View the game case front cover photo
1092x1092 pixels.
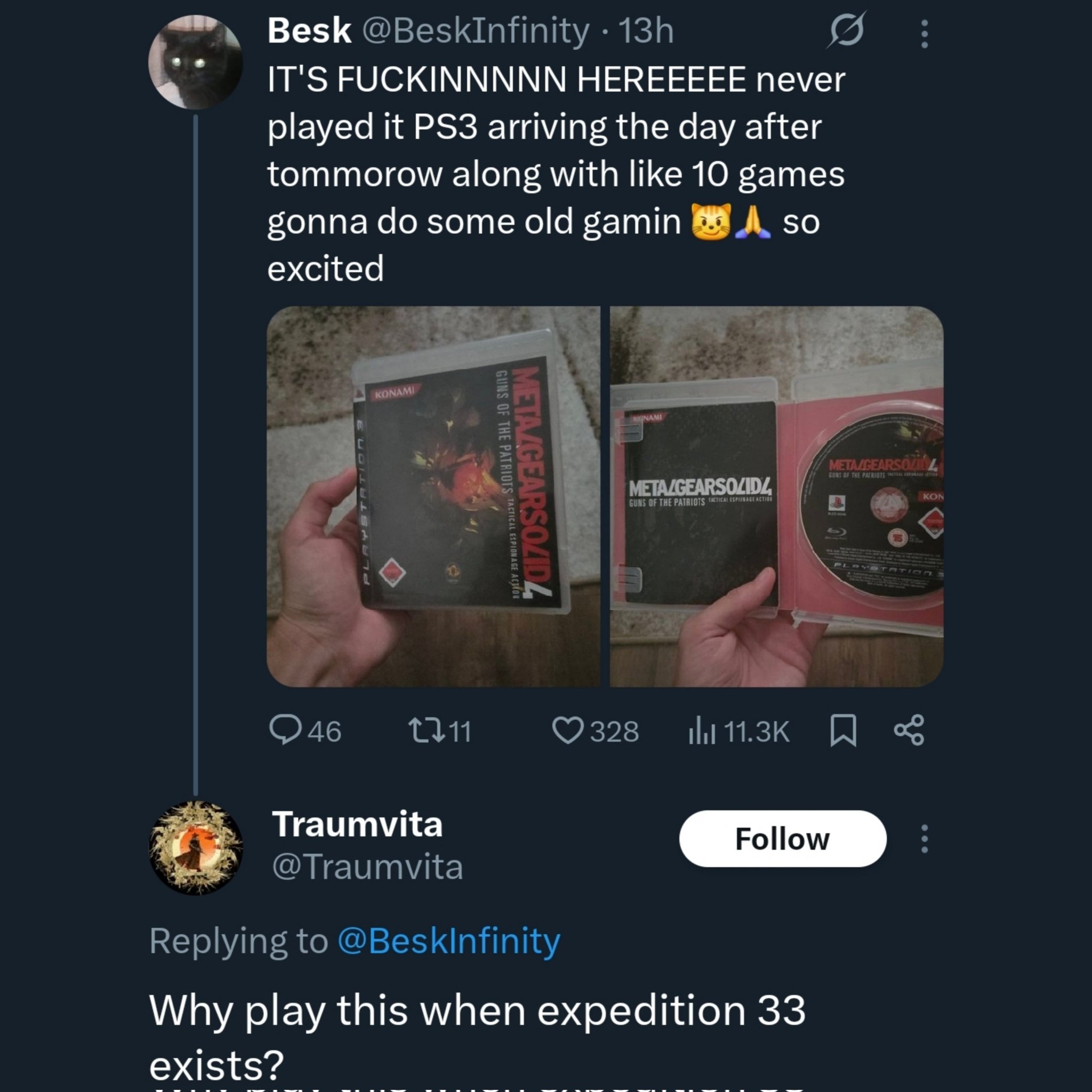point(433,496)
